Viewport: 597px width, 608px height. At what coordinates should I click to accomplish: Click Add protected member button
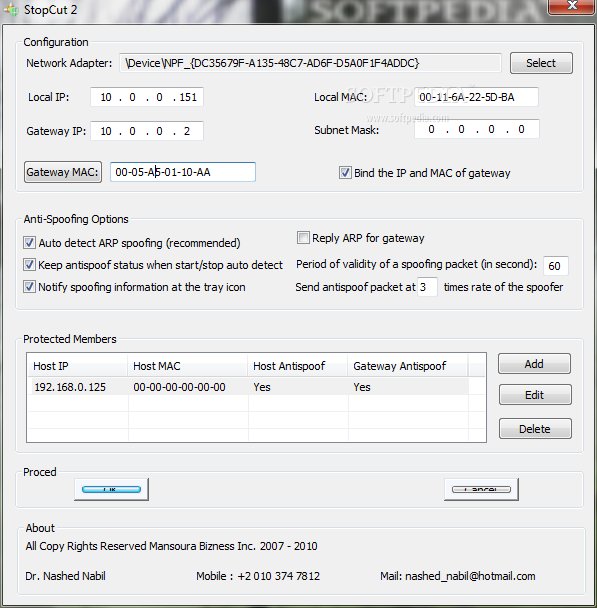point(534,364)
